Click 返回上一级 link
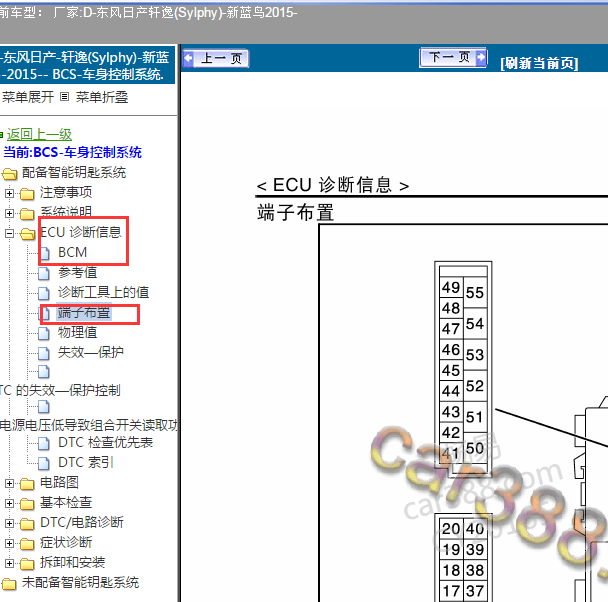The image size is (608, 602). [39, 135]
